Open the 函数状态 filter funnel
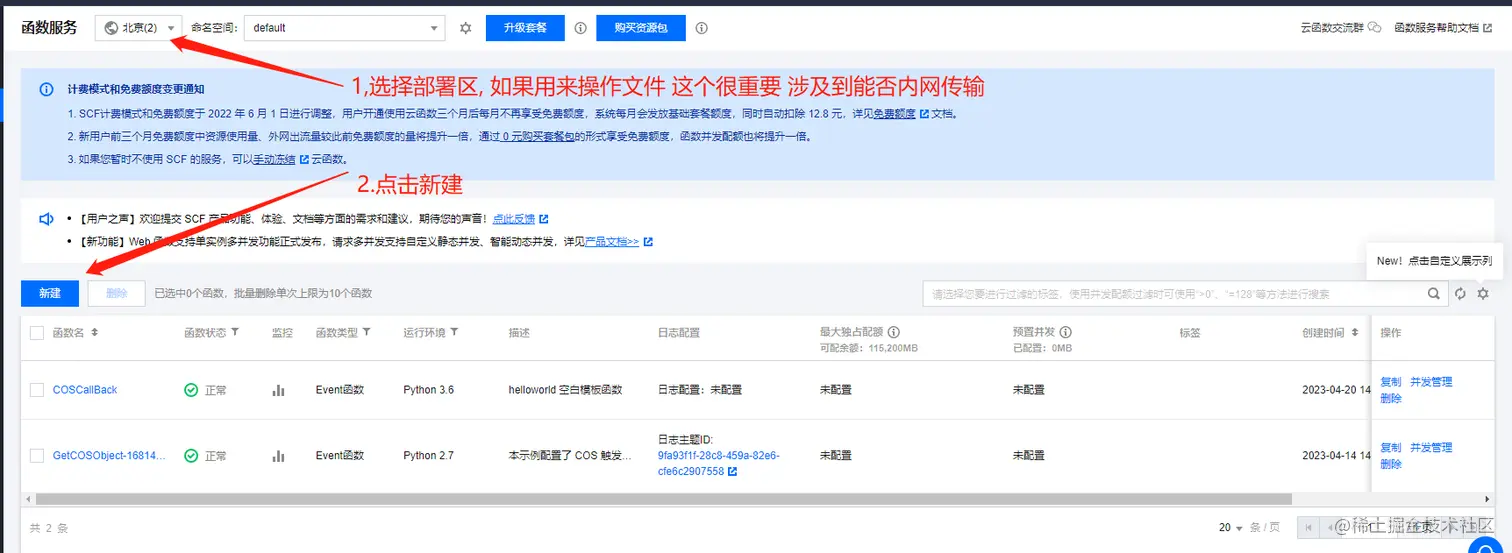This screenshot has width=1512, height=553. pos(235,332)
